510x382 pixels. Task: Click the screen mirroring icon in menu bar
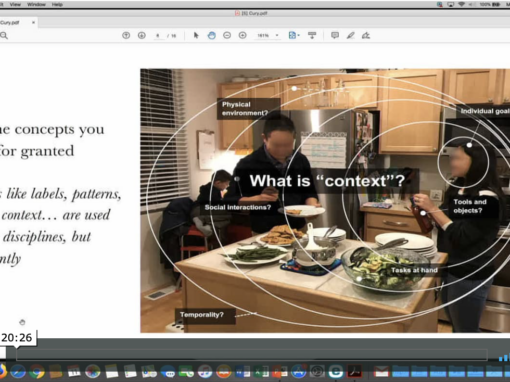pos(451,4)
